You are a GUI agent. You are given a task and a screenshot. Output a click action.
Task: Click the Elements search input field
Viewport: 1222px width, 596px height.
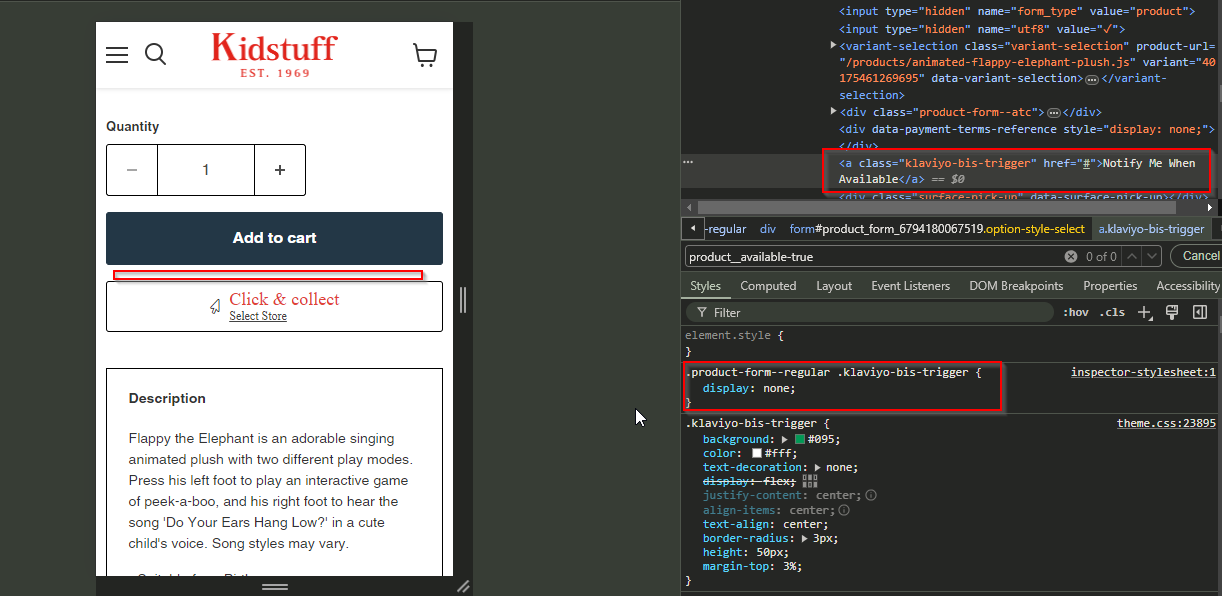coord(875,257)
